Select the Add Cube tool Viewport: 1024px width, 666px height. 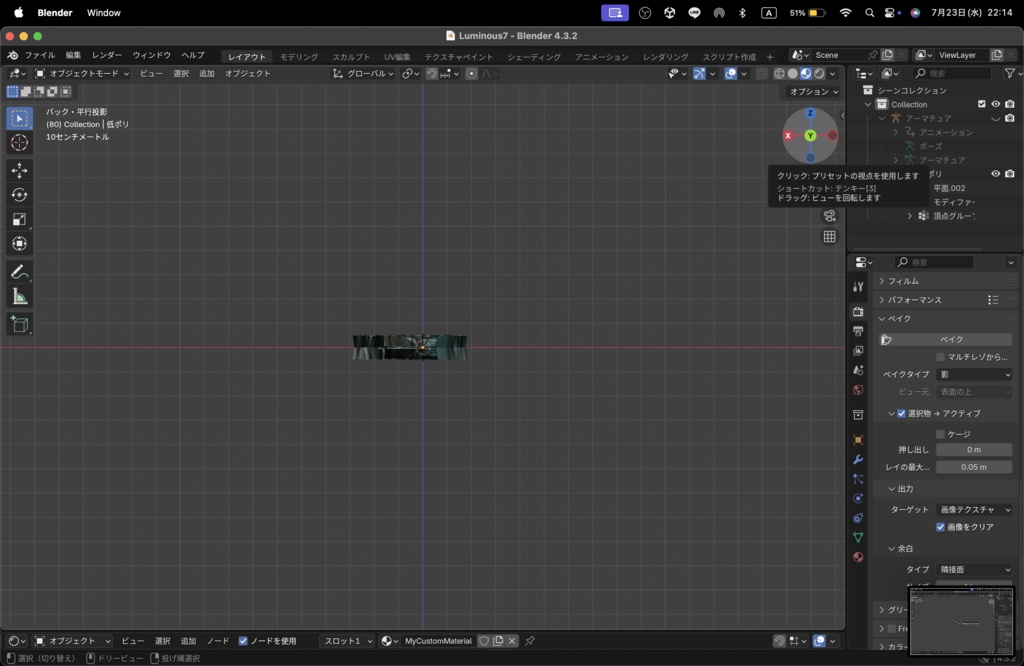point(19,324)
